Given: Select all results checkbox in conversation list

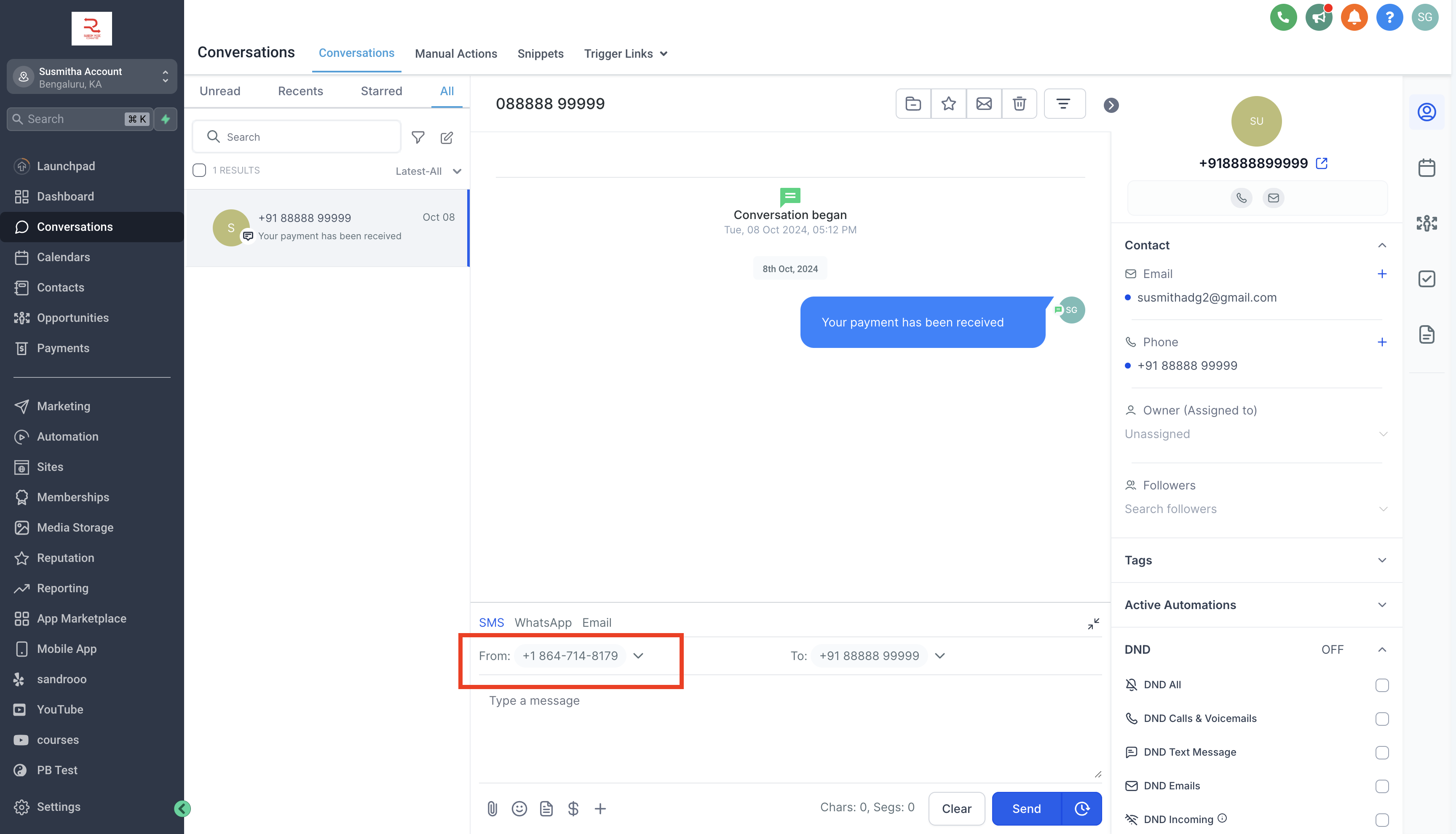Looking at the screenshot, I should [x=199, y=170].
